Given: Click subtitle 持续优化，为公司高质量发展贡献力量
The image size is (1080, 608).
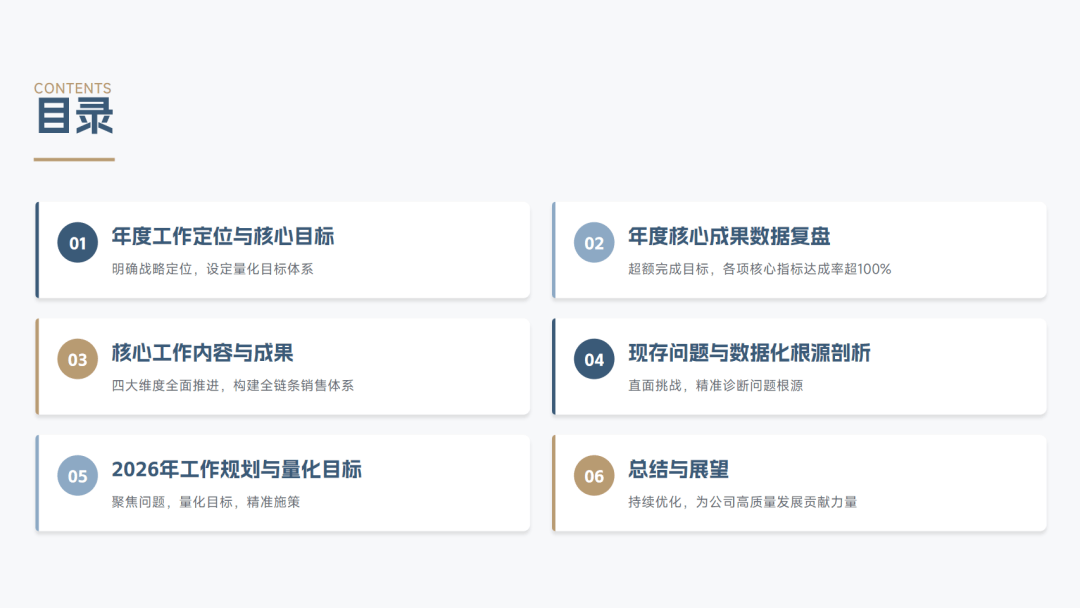Looking at the screenshot, I should point(742,502).
